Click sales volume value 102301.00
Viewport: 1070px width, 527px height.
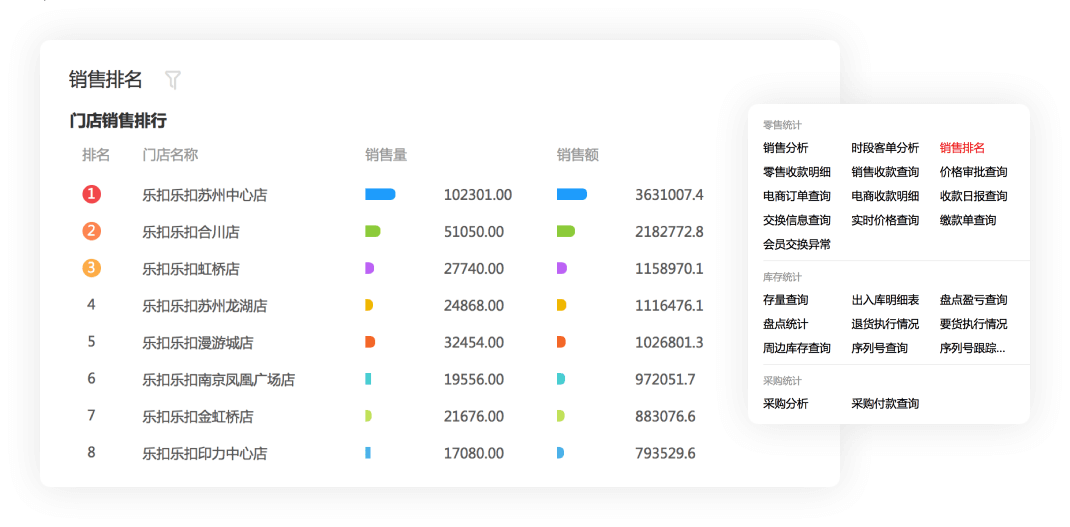(478, 195)
